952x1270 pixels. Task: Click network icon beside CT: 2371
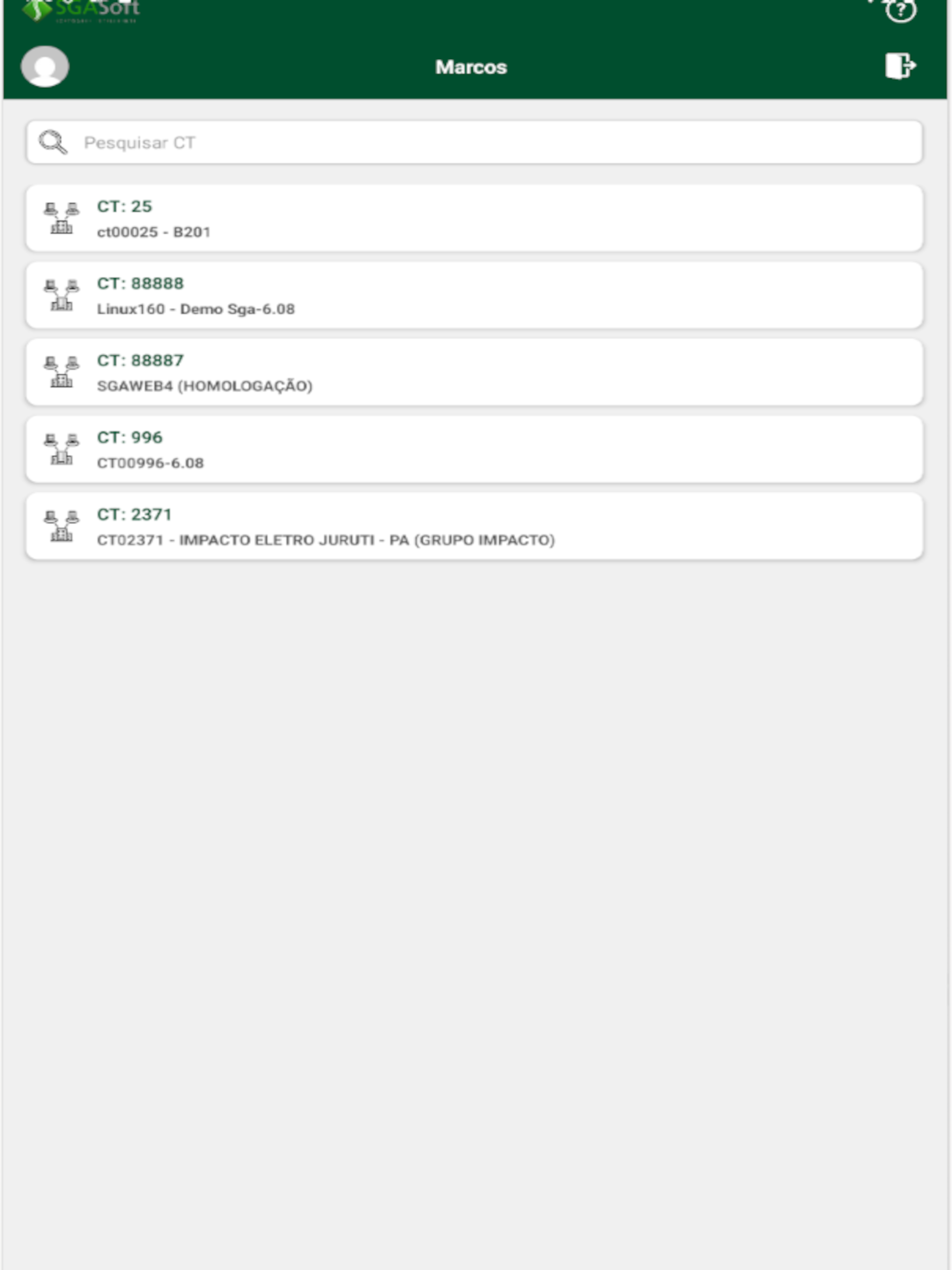point(61,526)
